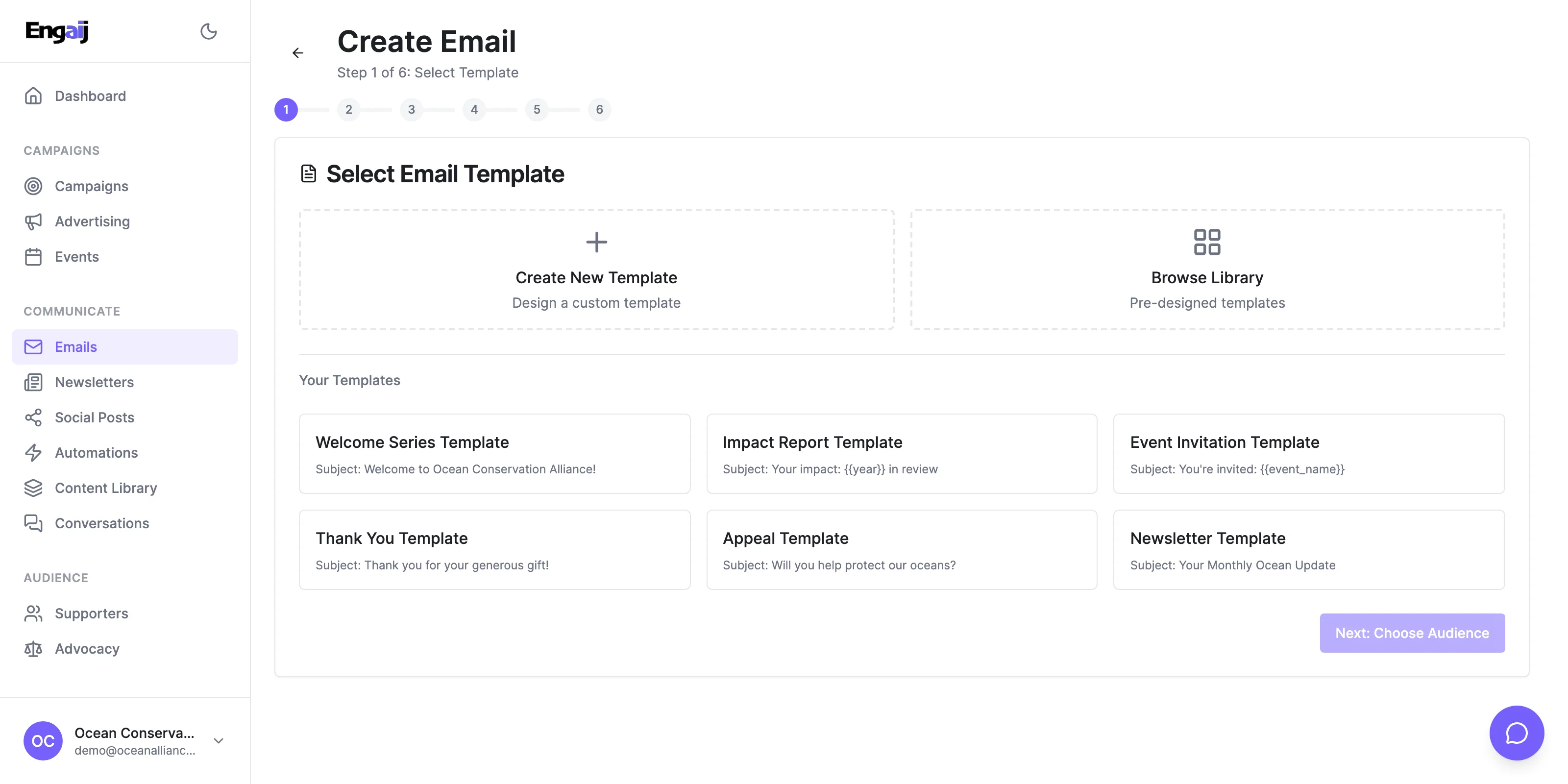Go to Supporters in the sidebar
This screenshot has width=1568, height=784.
91,613
